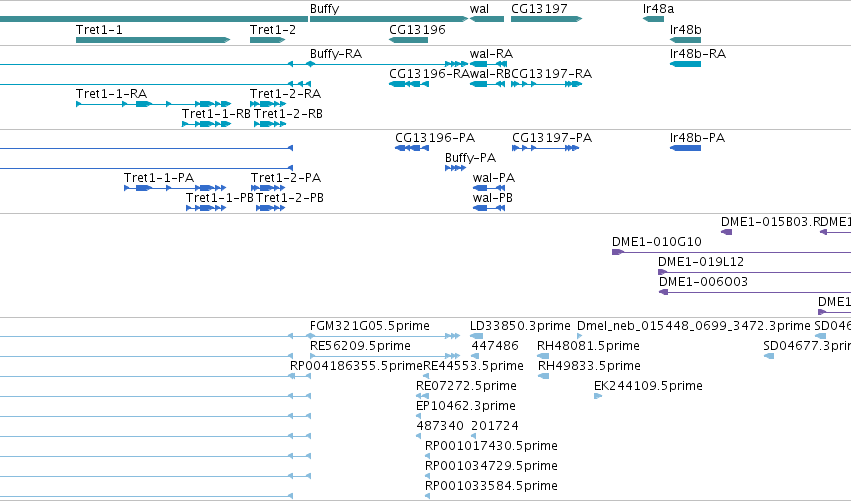
Task: Click the CG13197-PA protein label
Action: coord(552,138)
